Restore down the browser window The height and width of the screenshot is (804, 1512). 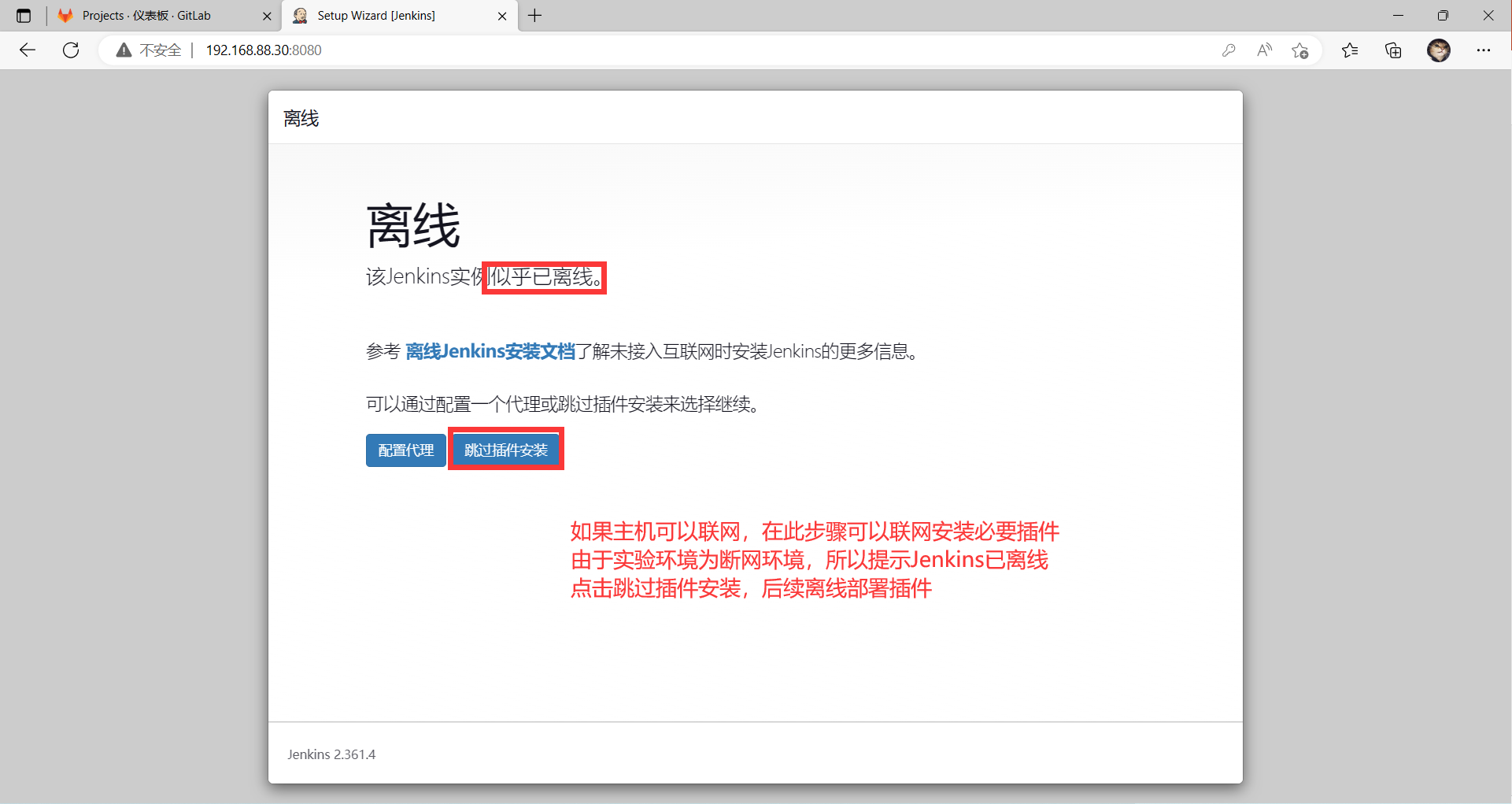[1443, 16]
